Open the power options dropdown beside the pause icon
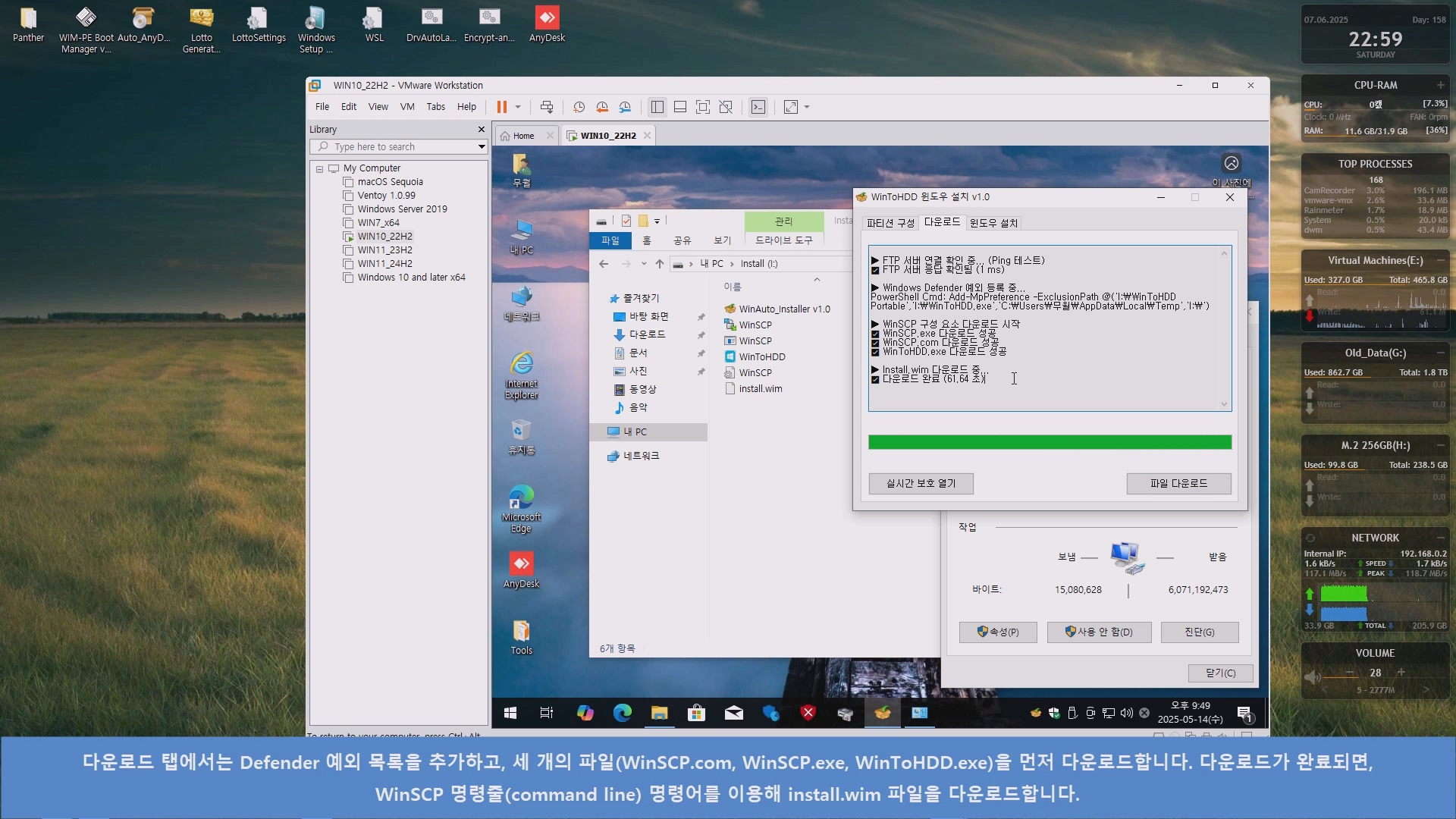Screen dimensions: 1456x819 pyautogui.click(x=518, y=107)
